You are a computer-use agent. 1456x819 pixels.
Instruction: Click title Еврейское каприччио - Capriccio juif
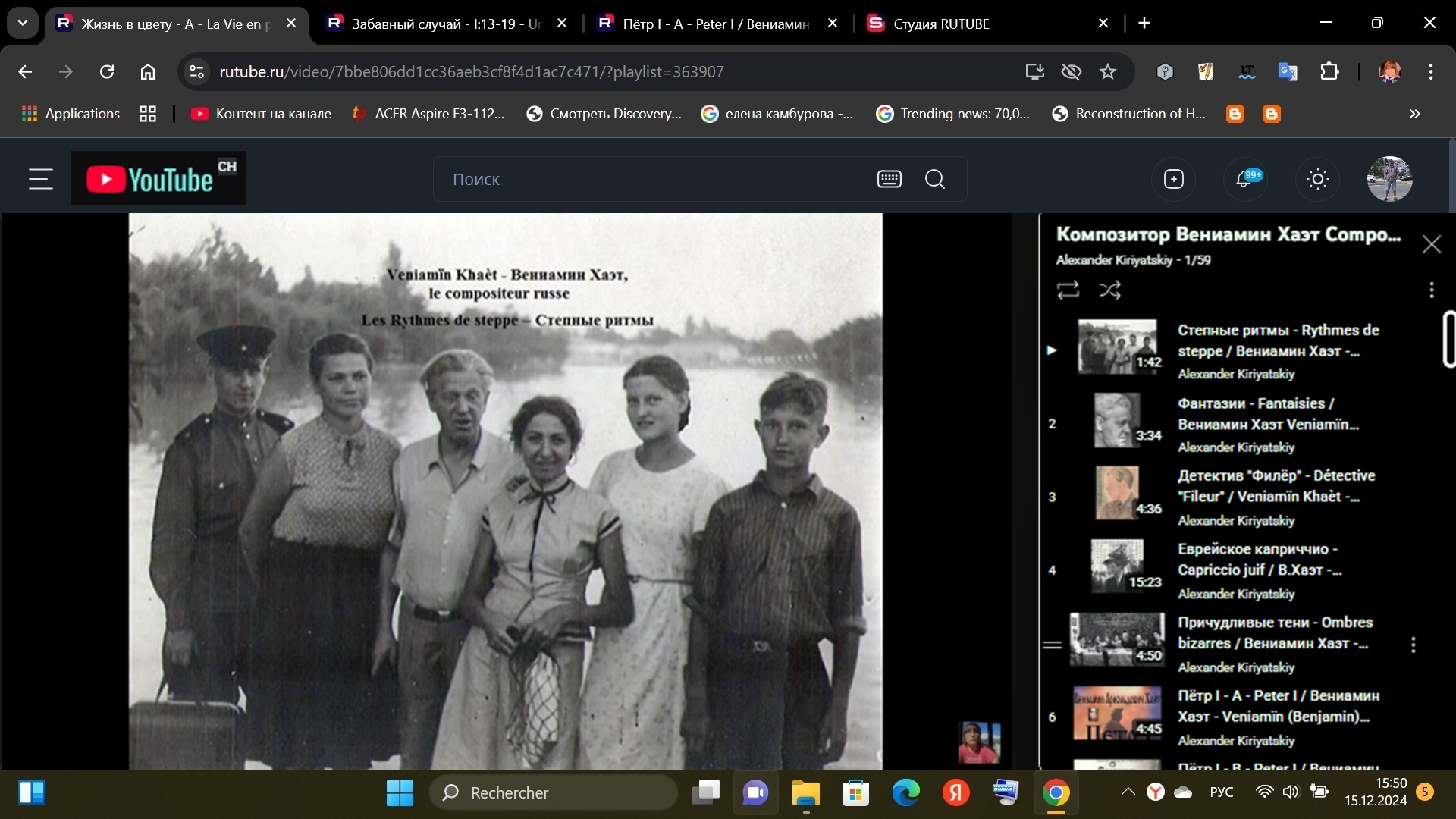(1260, 559)
